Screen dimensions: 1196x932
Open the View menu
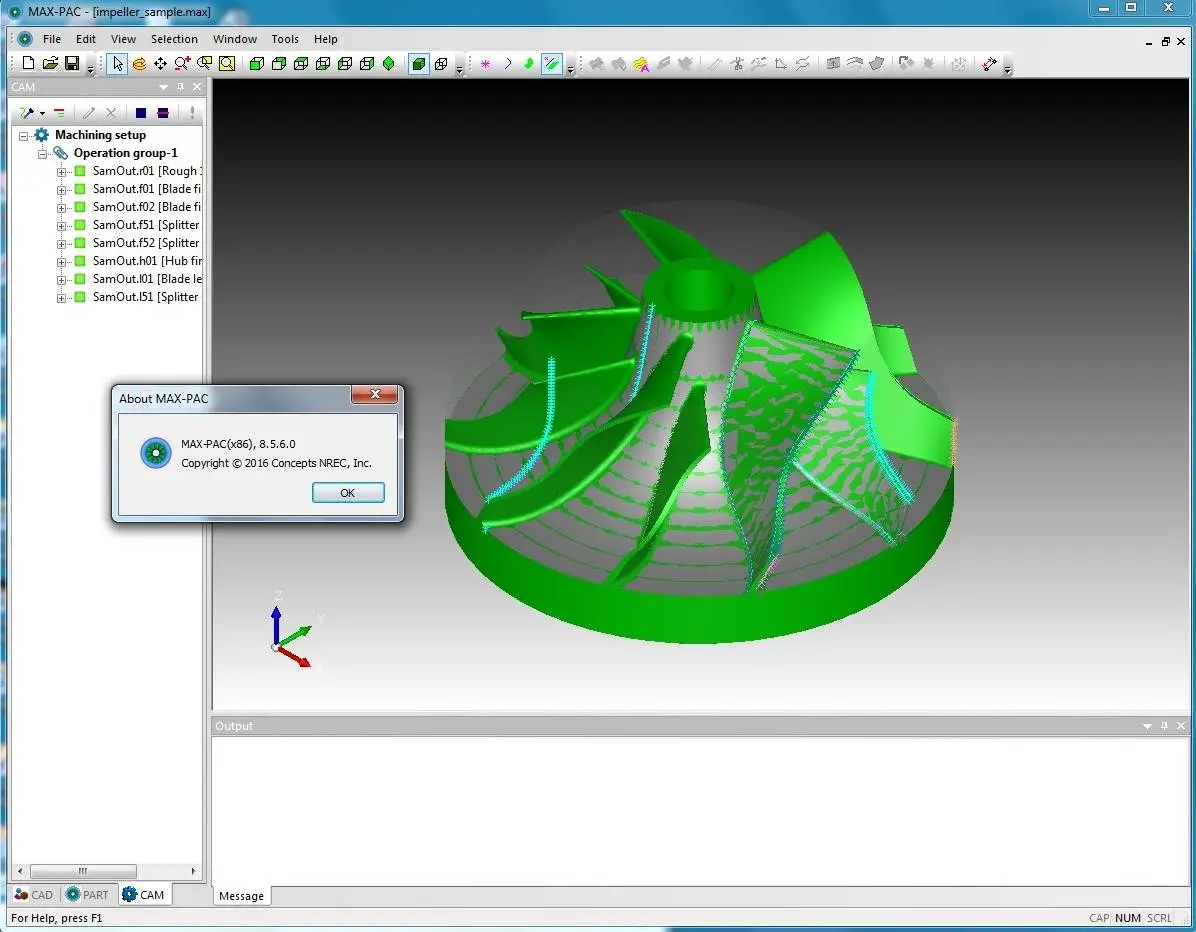coord(123,39)
